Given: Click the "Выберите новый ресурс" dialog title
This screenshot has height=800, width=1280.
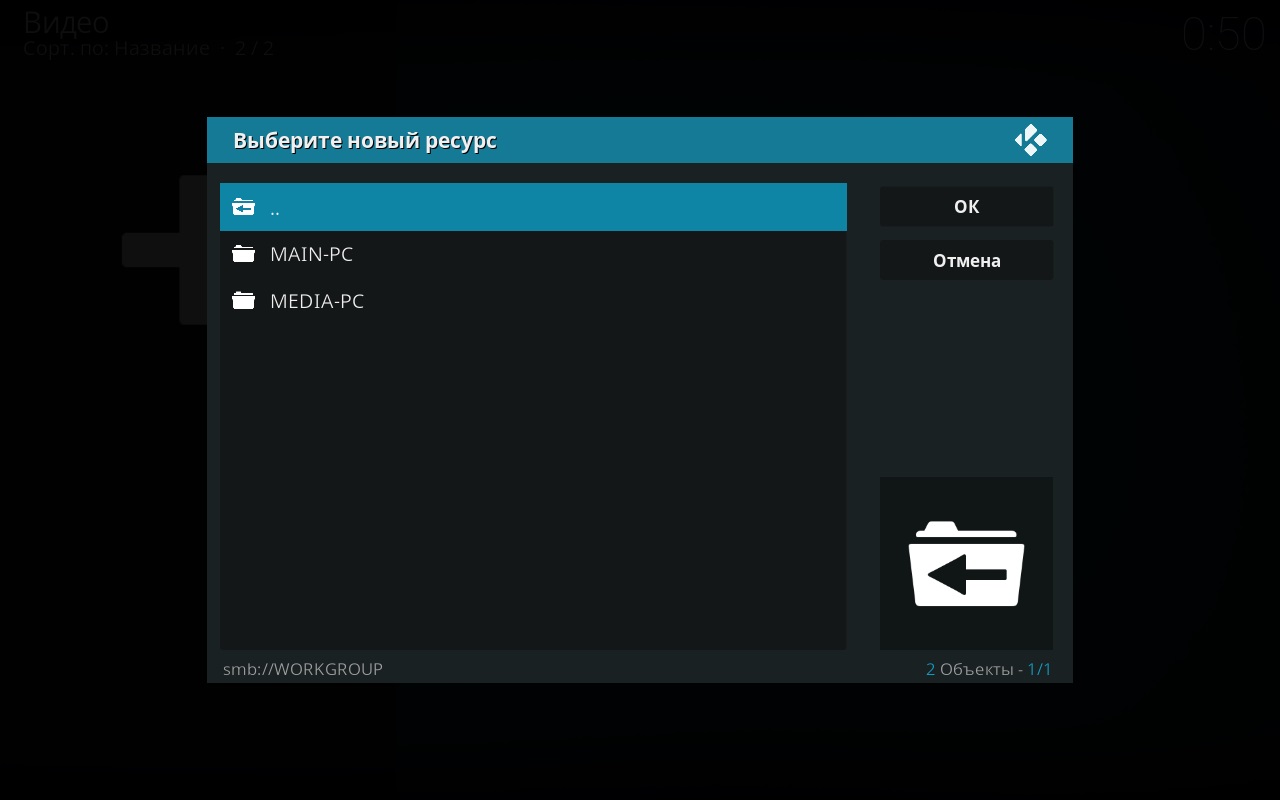Looking at the screenshot, I should 365,140.
